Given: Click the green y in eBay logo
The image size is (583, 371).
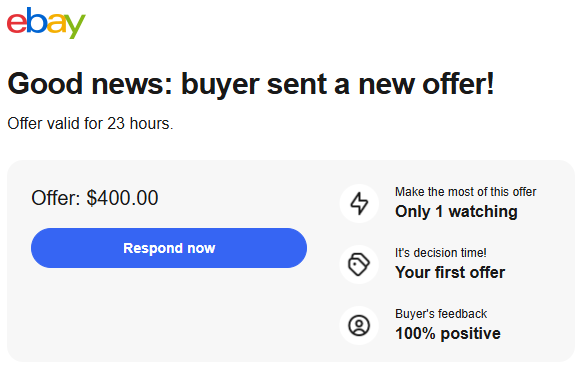Looking at the screenshot, I should pos(74,26).
